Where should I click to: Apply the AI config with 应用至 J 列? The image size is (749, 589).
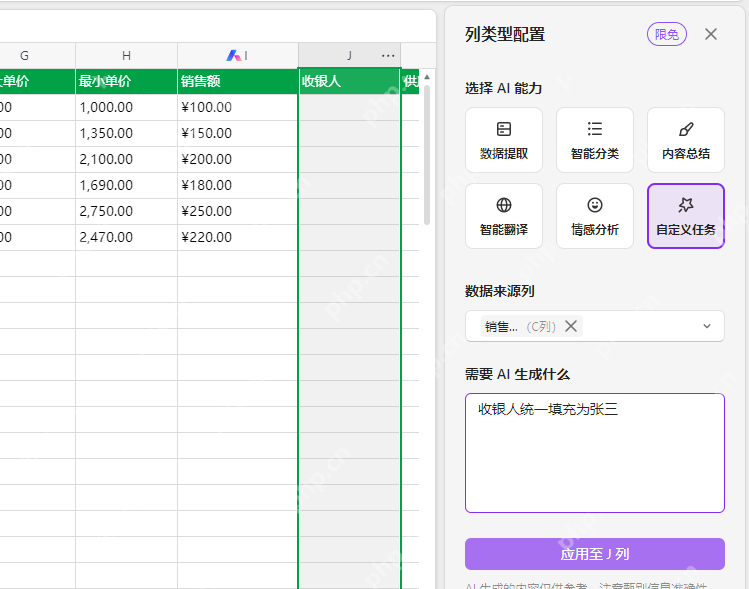pos(595,554)
